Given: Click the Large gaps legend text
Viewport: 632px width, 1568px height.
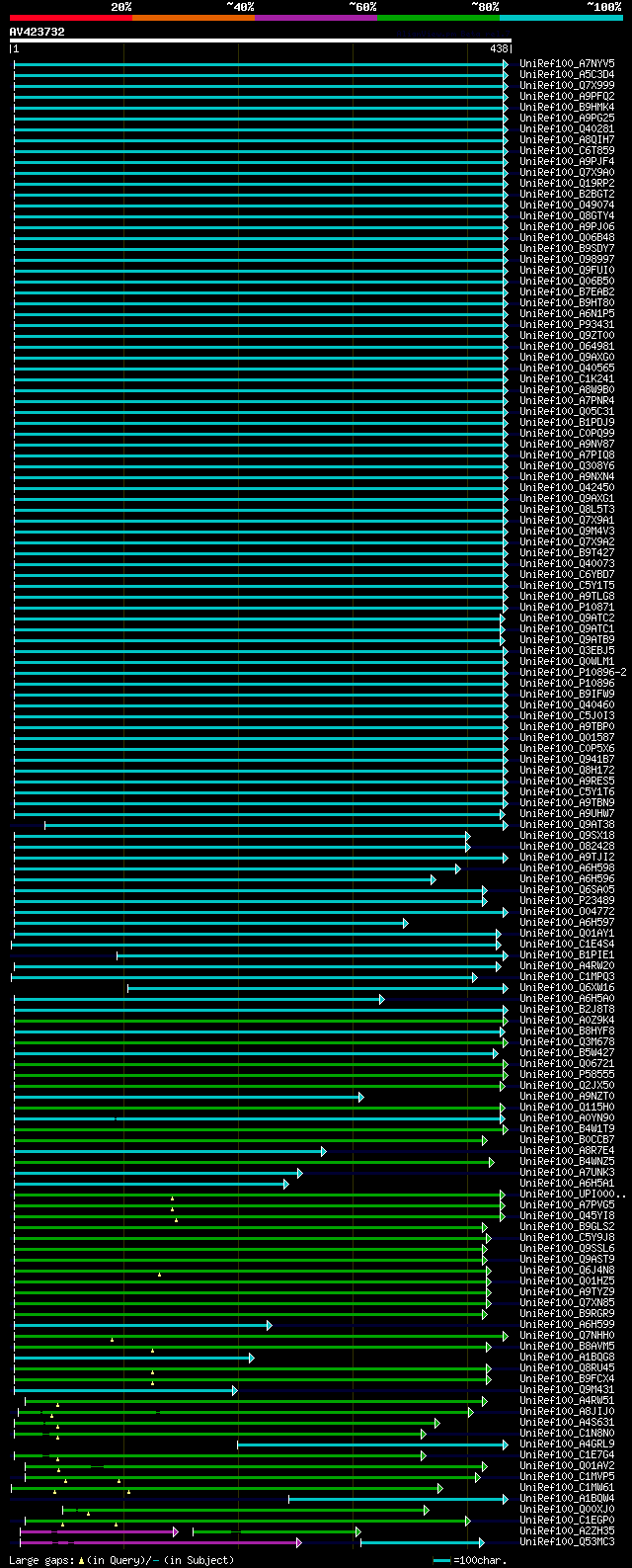Looking at the screenshot, I should pyautogui.click(x=121, y=1560).
